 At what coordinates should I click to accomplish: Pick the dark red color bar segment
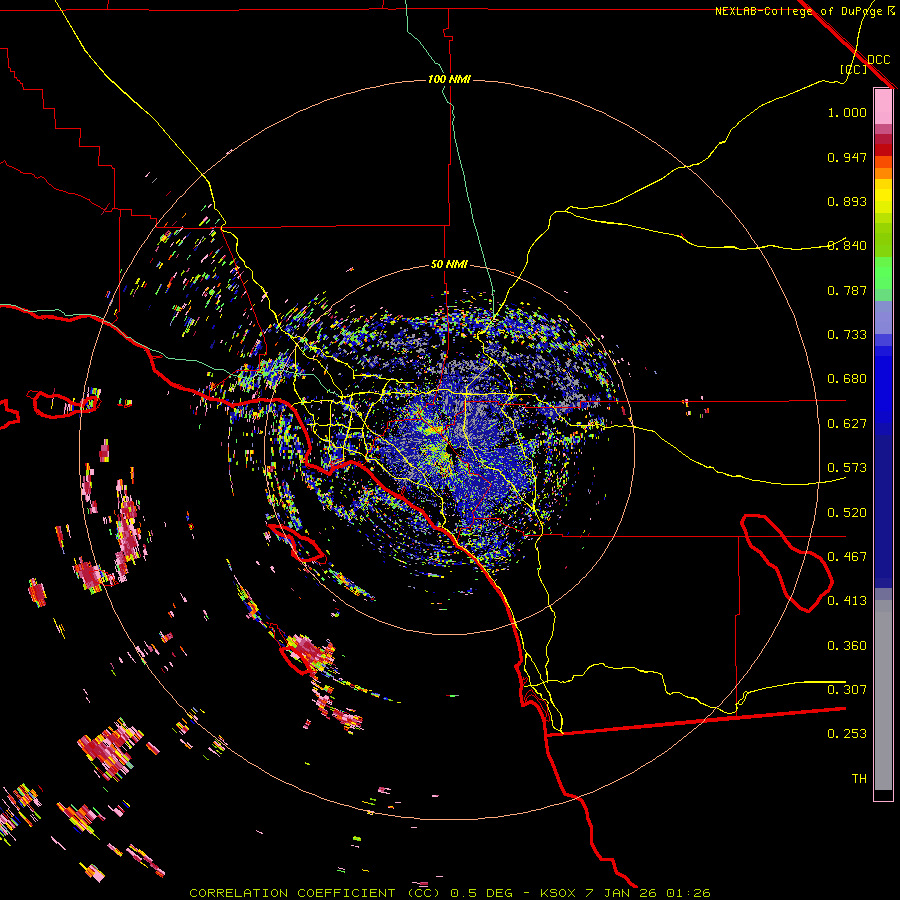click(883, 149)
